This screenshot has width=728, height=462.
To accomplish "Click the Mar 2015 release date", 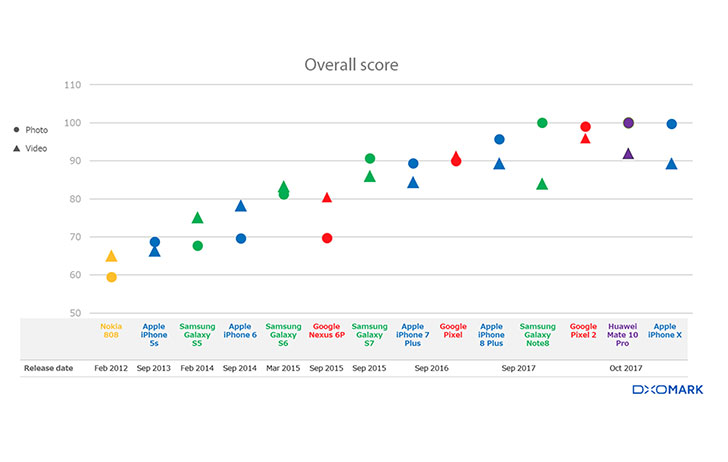I will click(283, 368).
